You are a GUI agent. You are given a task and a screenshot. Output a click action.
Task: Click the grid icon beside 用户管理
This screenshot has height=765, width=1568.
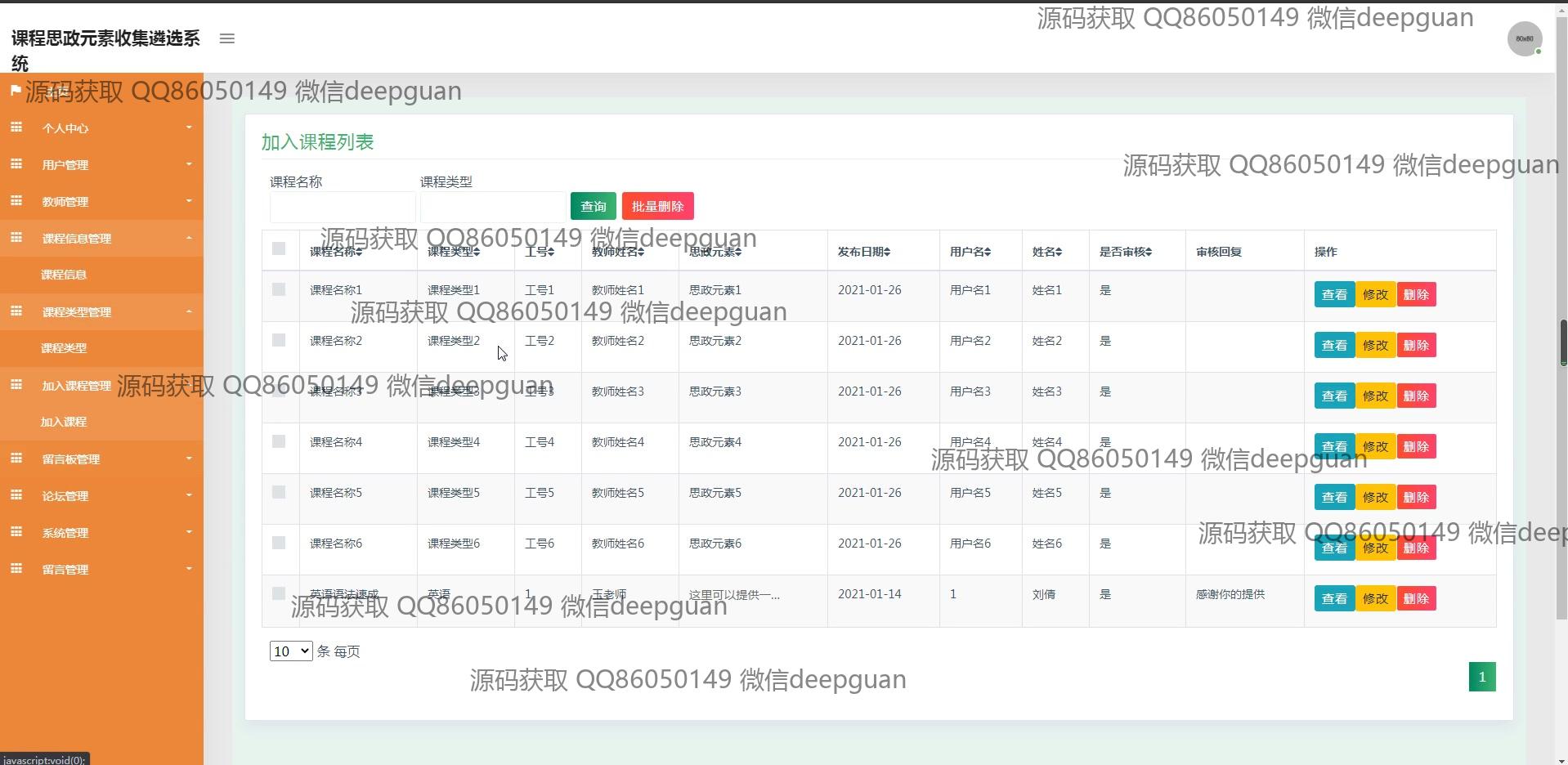coord(16,164)
